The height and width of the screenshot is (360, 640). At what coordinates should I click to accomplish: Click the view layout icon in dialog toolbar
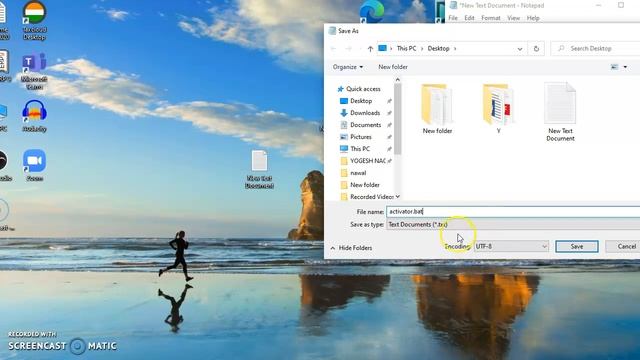(614, 67)
